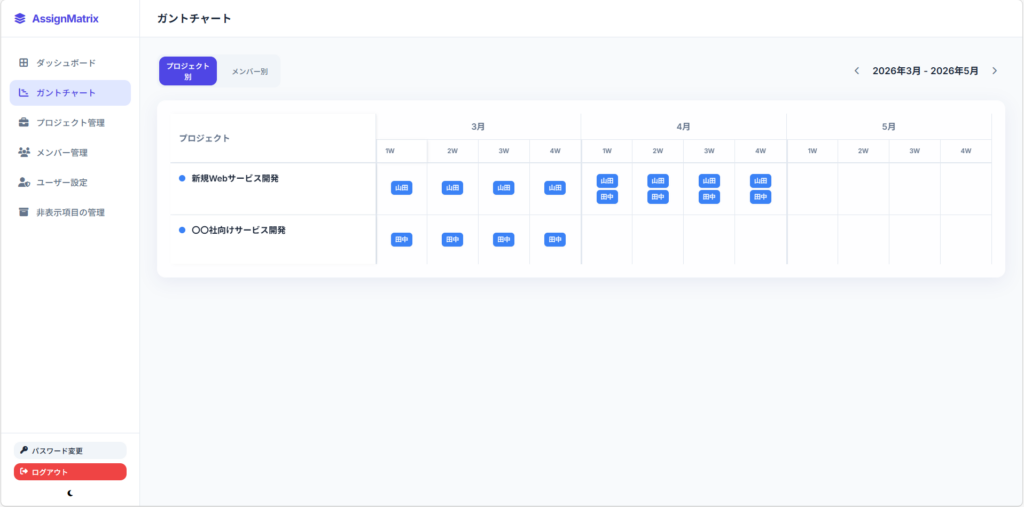Go to previous period with left chevron

(x=856, y=71)
